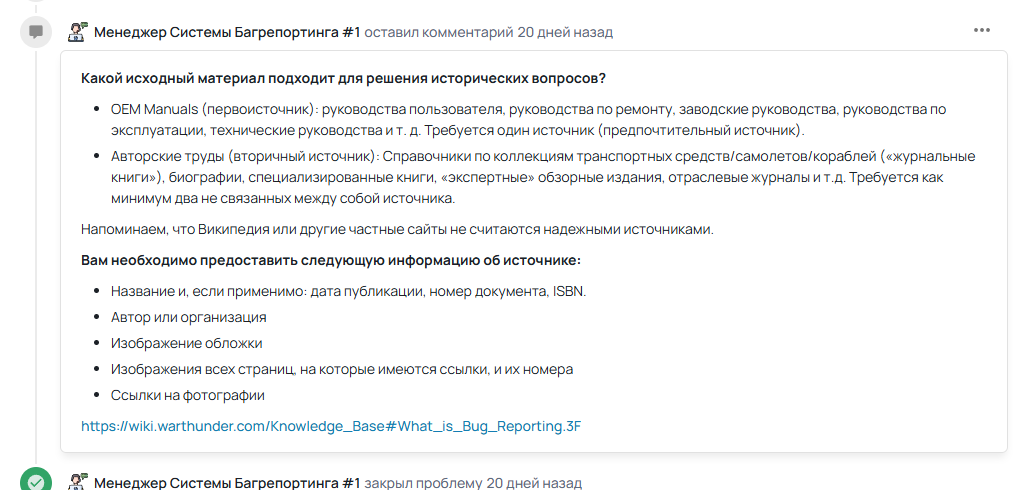Click the bold "Вам необходимо предоставить" heading
1028x490 pixels.
tap(331, 260)
